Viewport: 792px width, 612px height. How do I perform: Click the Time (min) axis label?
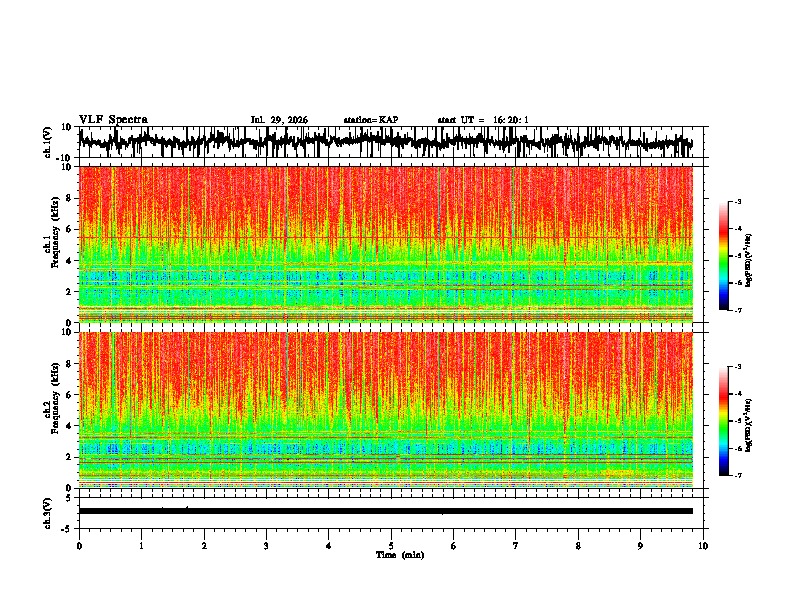click(400, 555)
